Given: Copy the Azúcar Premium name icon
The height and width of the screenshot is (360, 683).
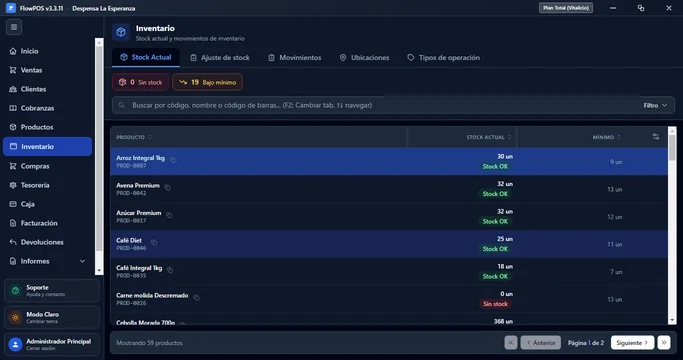Looking at the screenshot, I should click(169, 215).
